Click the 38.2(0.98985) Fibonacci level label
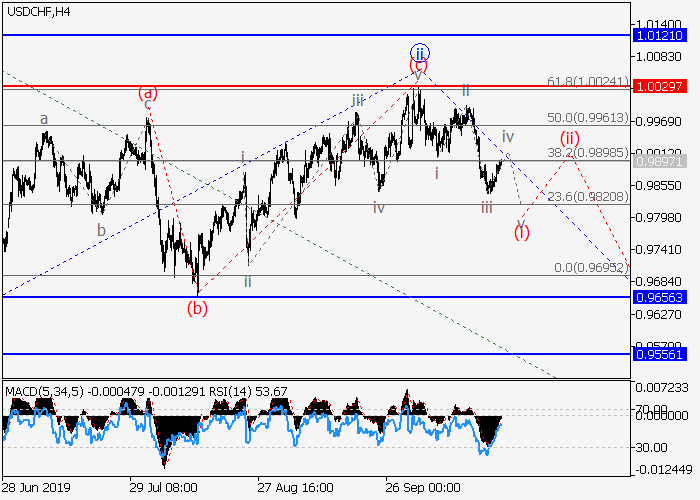Screen dimensions: 700x500 pos(588,153)
